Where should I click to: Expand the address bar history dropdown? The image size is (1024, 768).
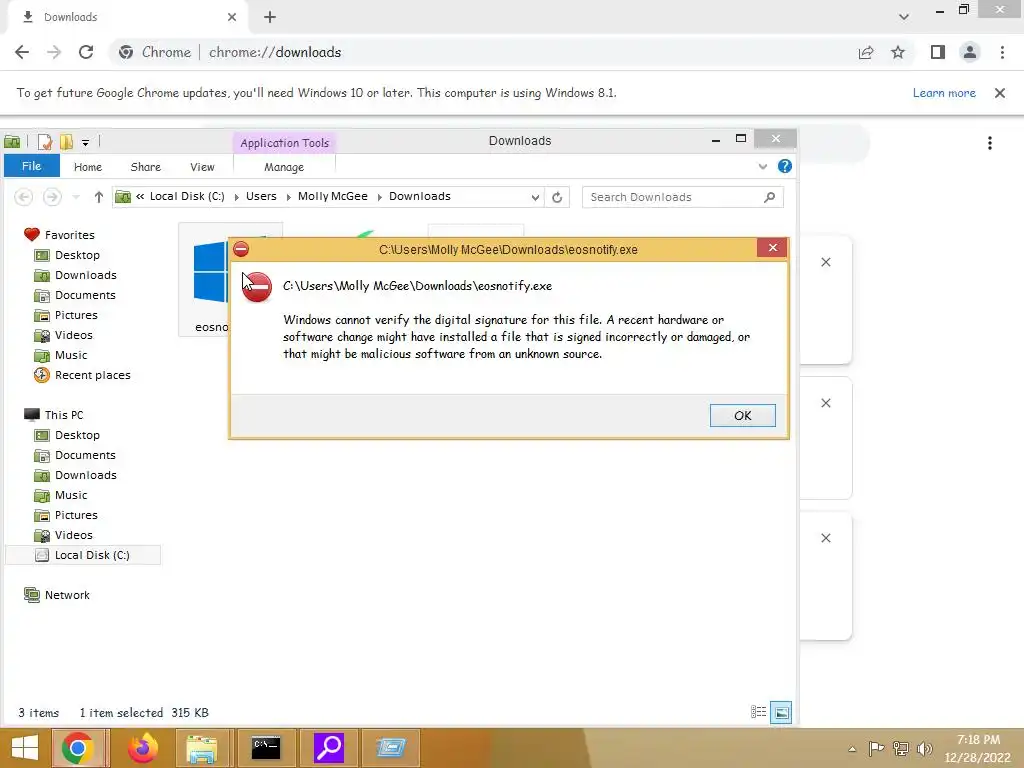(536, 197)
